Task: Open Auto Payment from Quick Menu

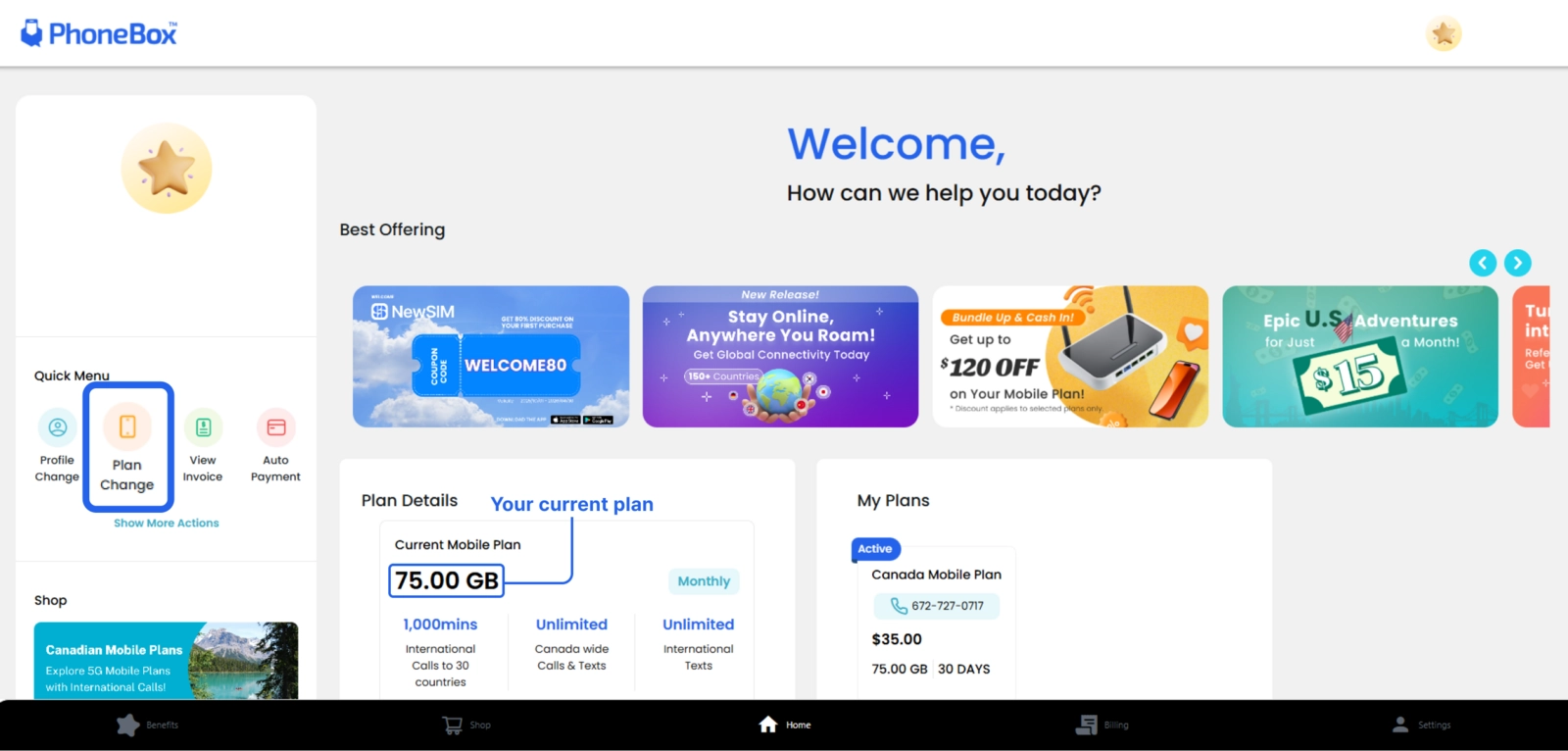Action: 275,447
